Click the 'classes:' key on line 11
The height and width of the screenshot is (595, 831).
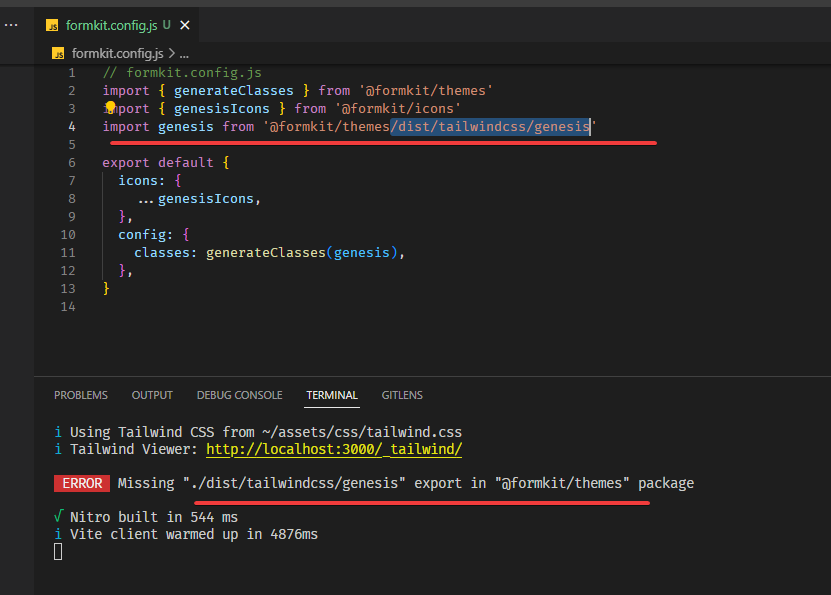[x=165, y=253]
